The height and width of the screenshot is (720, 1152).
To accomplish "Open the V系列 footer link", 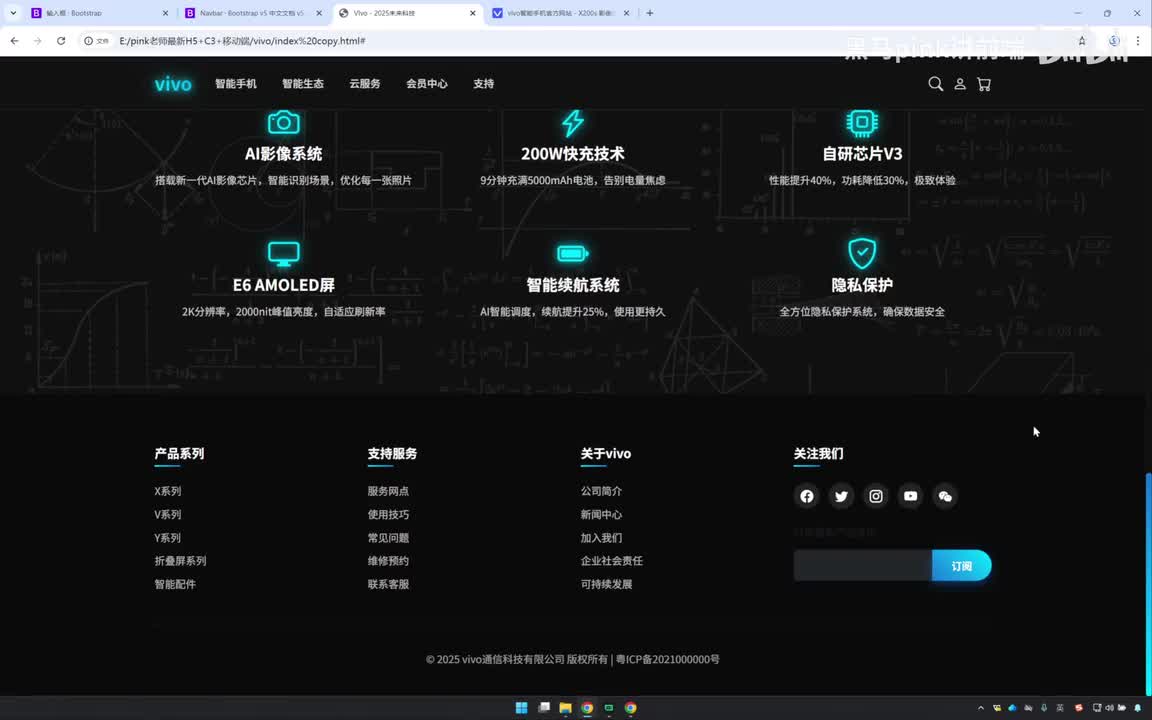I will 168,514.
